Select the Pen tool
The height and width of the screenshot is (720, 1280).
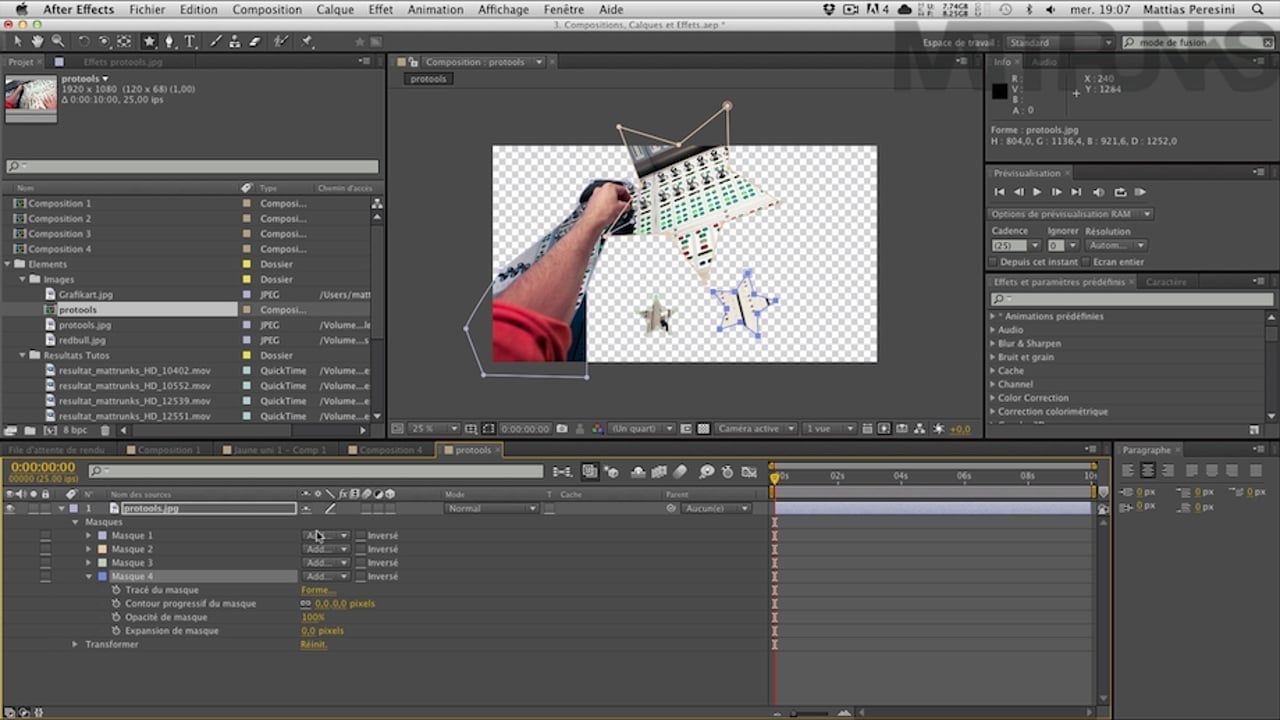point(169,42)
